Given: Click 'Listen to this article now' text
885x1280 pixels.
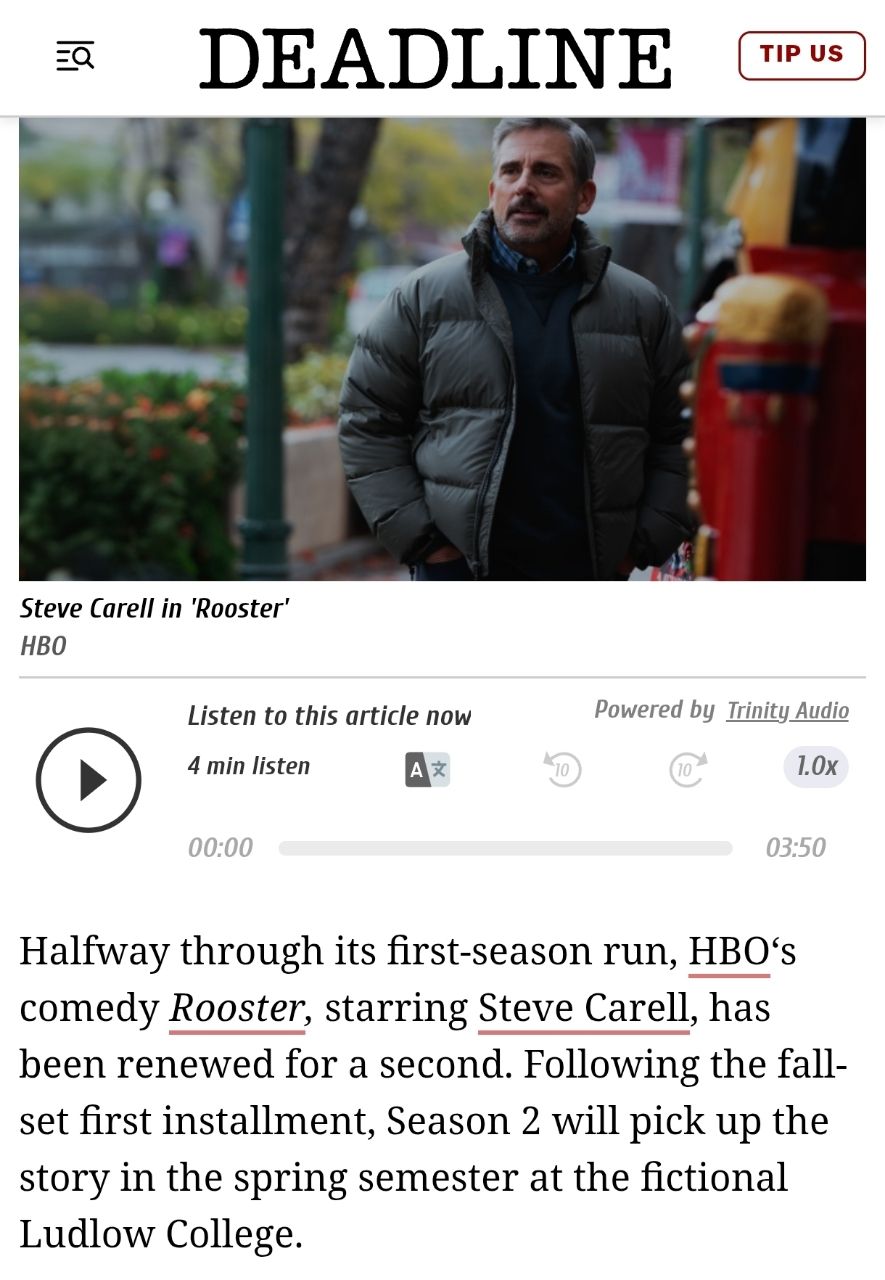Looking at the screenshot, I should (329, 716).
